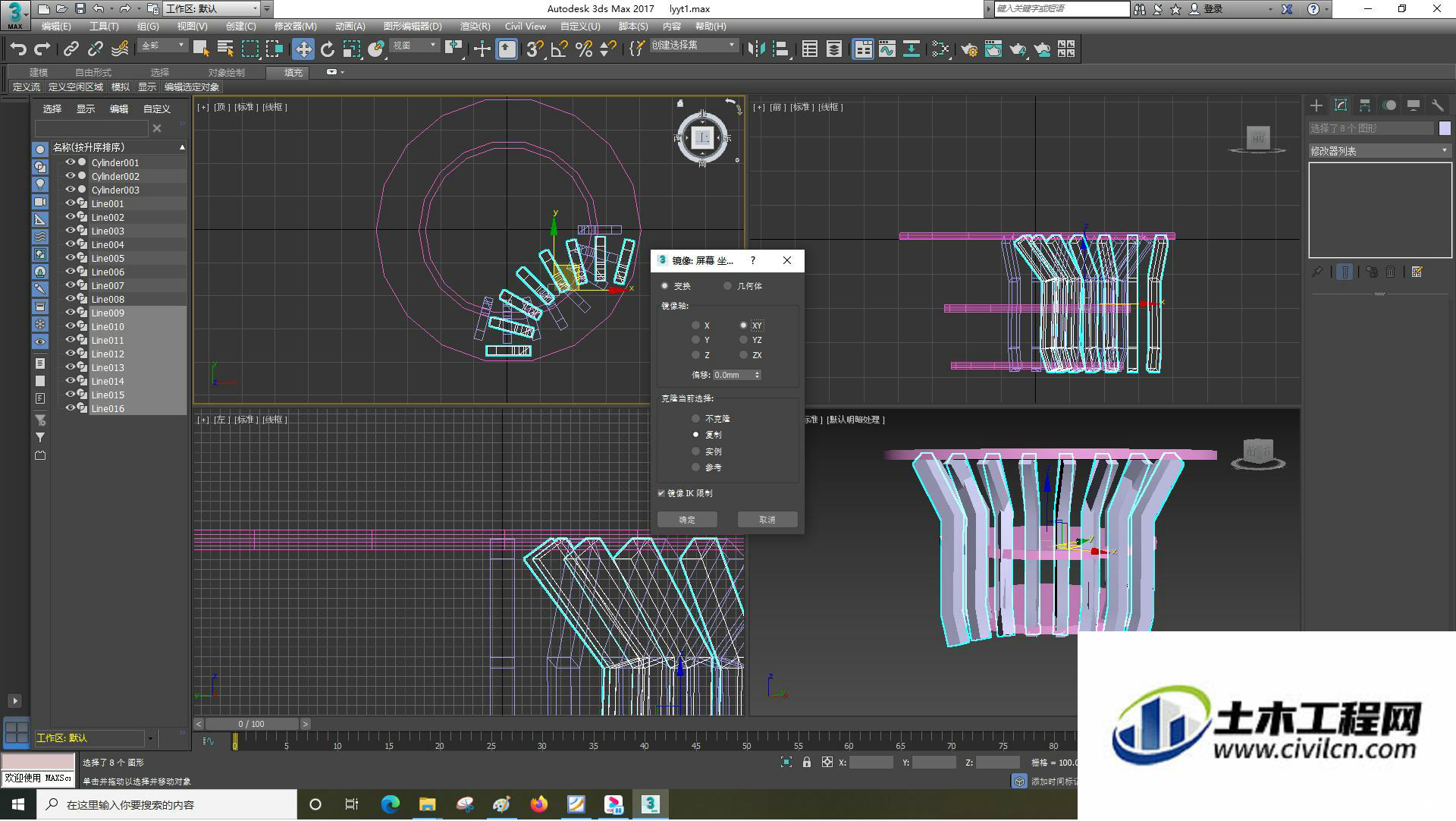Open the Civil View menu
Image resolution: width=1456 pixels, height=821 pixels.
(526, 27)
